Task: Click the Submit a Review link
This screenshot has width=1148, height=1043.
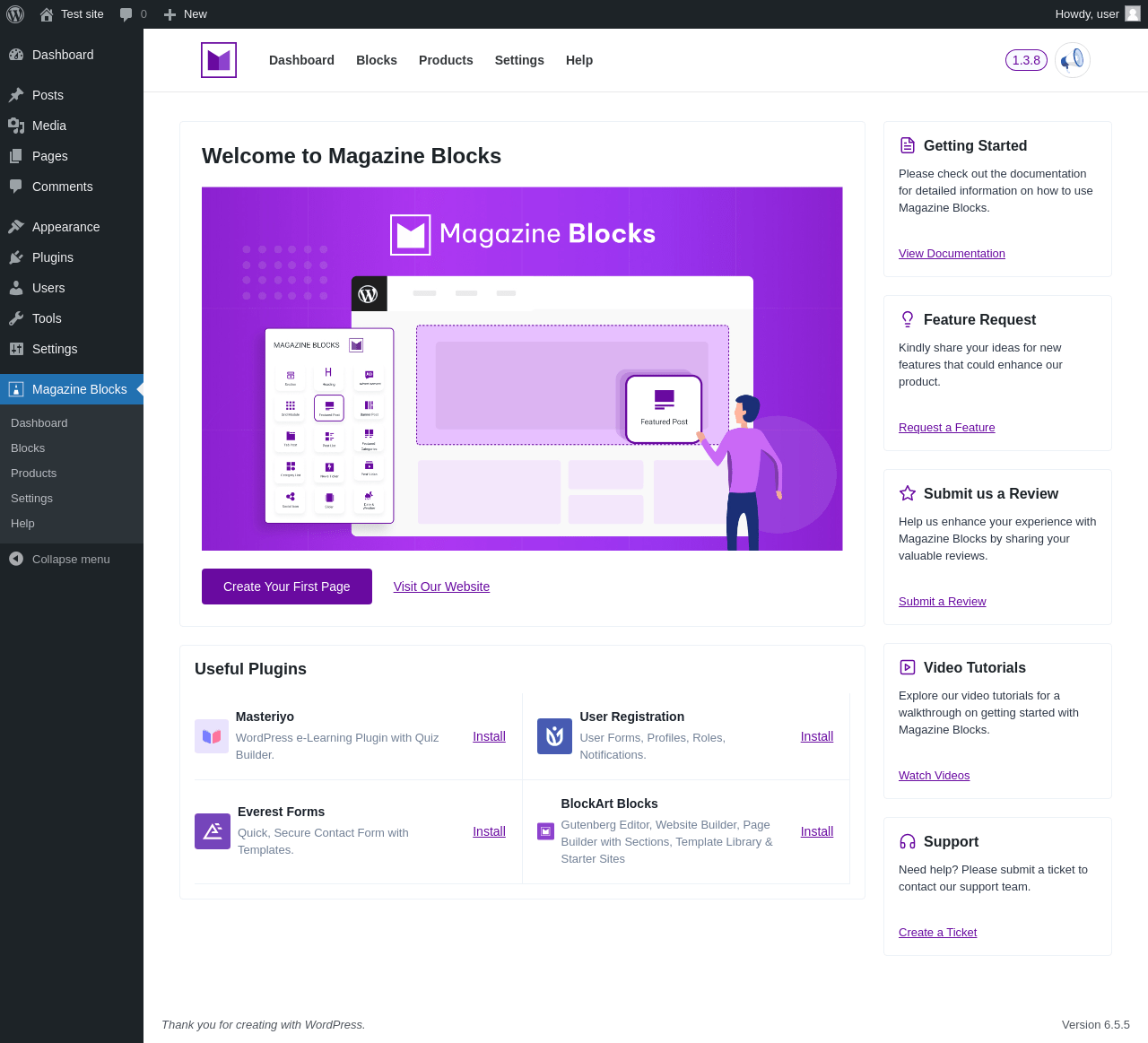Action: (942, 602)
